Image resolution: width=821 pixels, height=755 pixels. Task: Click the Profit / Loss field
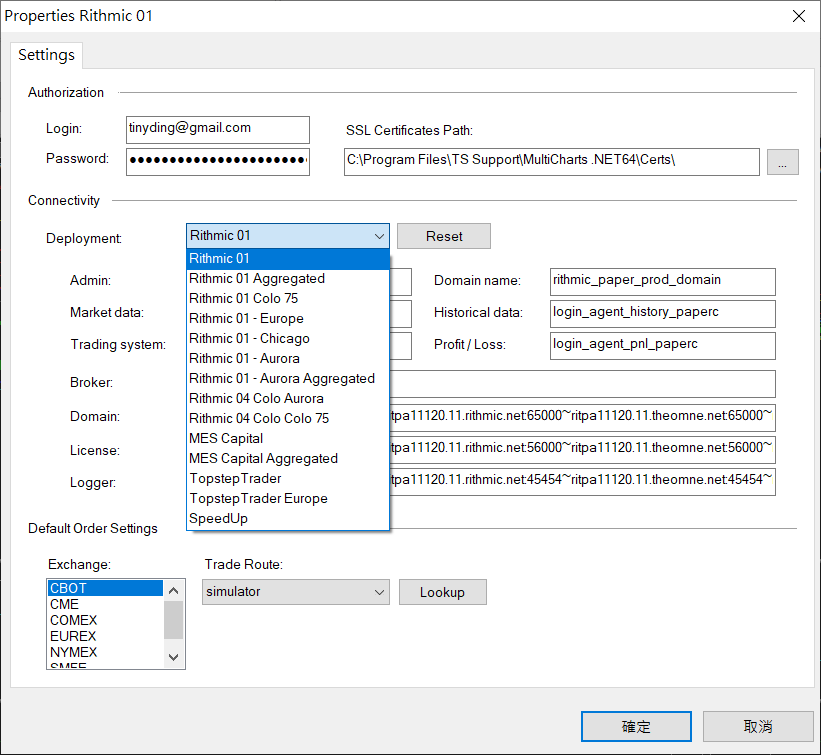point(662,346)
